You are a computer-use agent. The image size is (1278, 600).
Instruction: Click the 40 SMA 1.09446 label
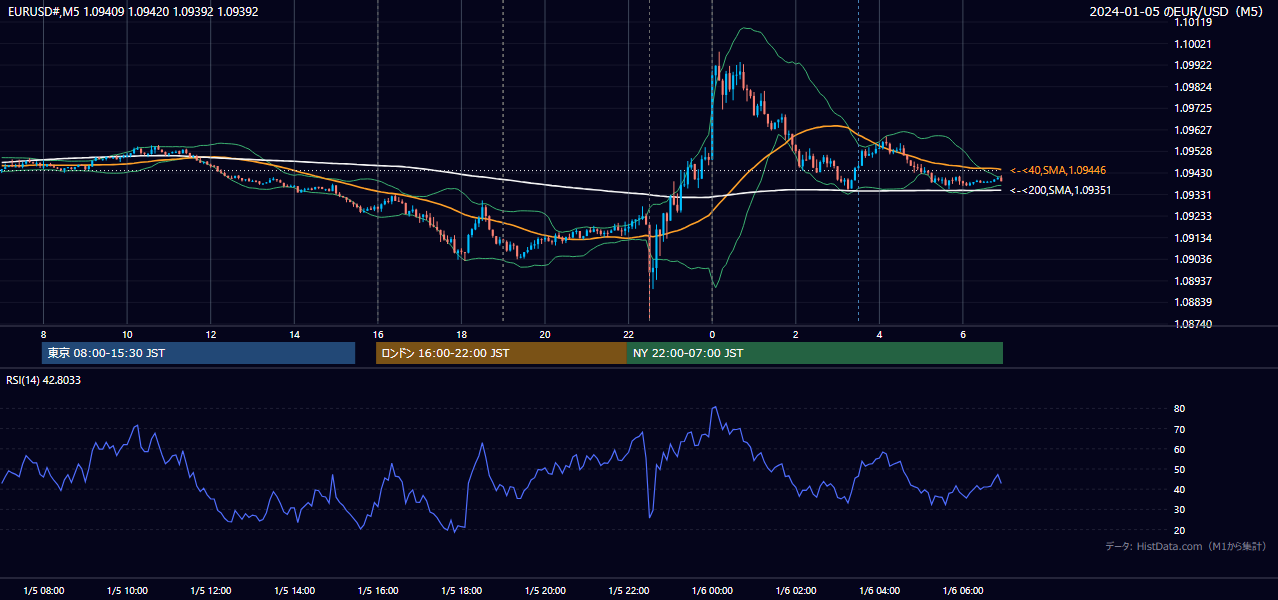click(1058, 170)
